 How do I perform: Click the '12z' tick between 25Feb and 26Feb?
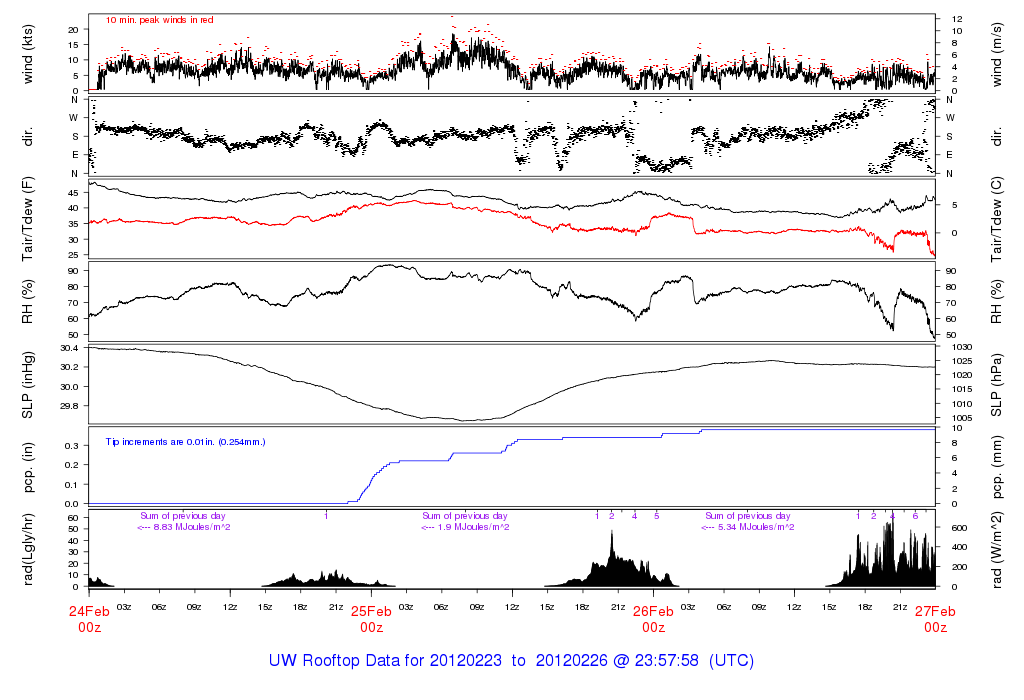coord(512,607)
